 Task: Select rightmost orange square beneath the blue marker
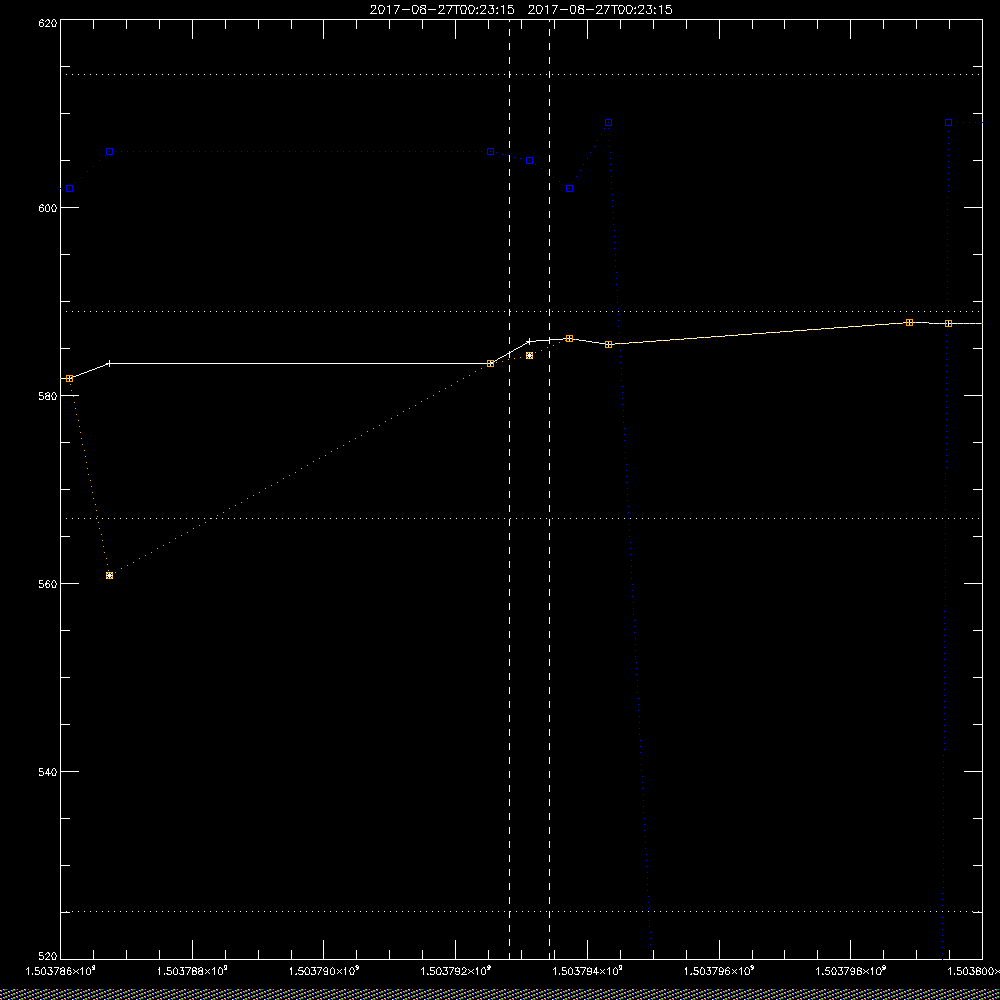tap(948, 324)
